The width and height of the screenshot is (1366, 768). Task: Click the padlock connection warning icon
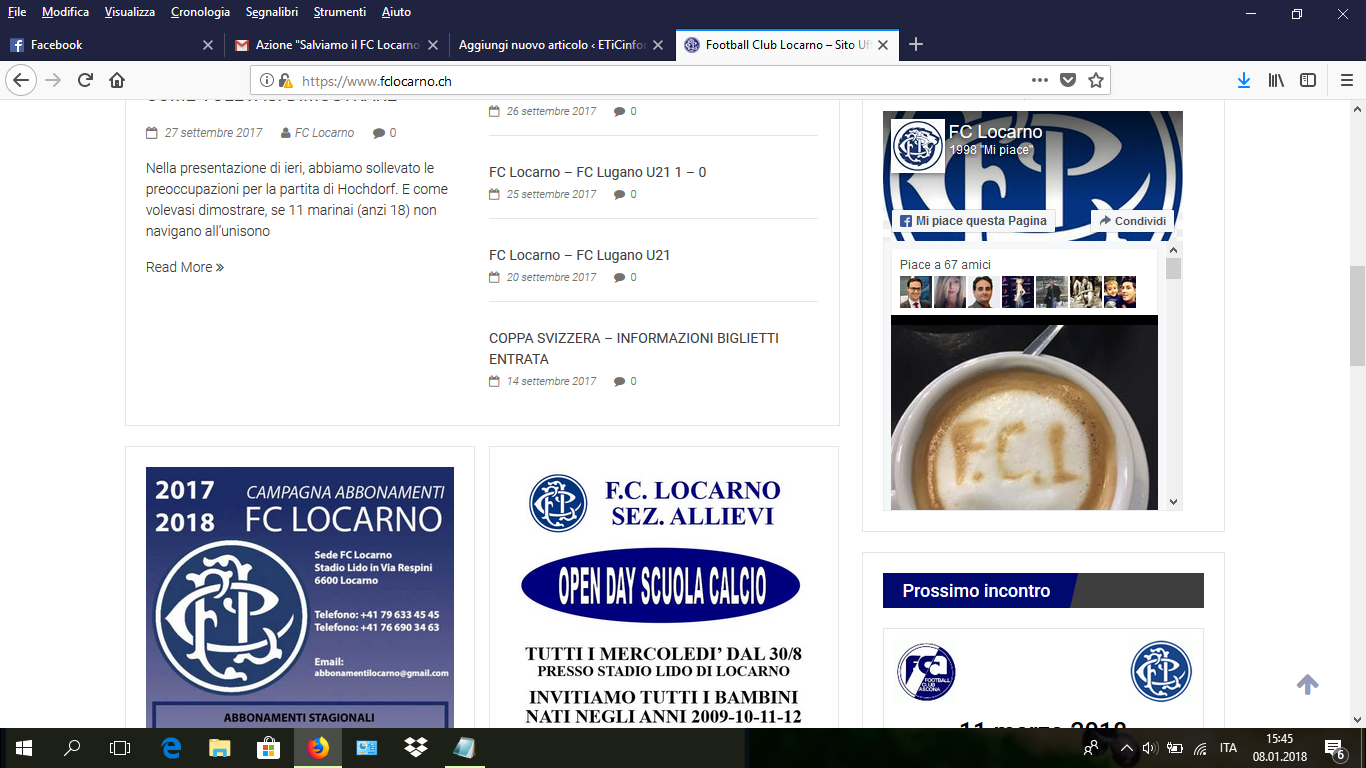click(285, 81)
